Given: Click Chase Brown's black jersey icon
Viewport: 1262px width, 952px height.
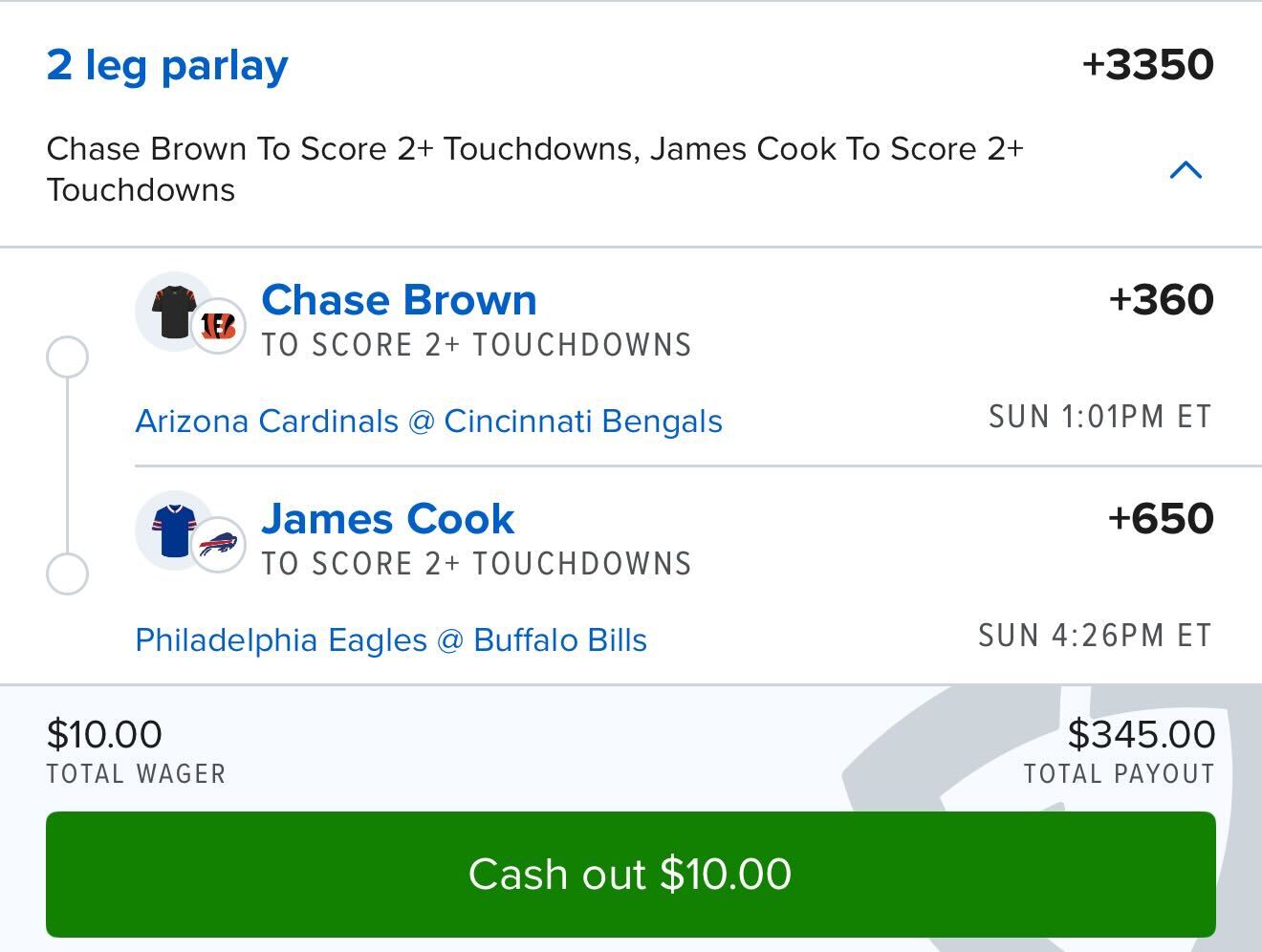Looking at the screenshot, I should click(x=172, y=312).
